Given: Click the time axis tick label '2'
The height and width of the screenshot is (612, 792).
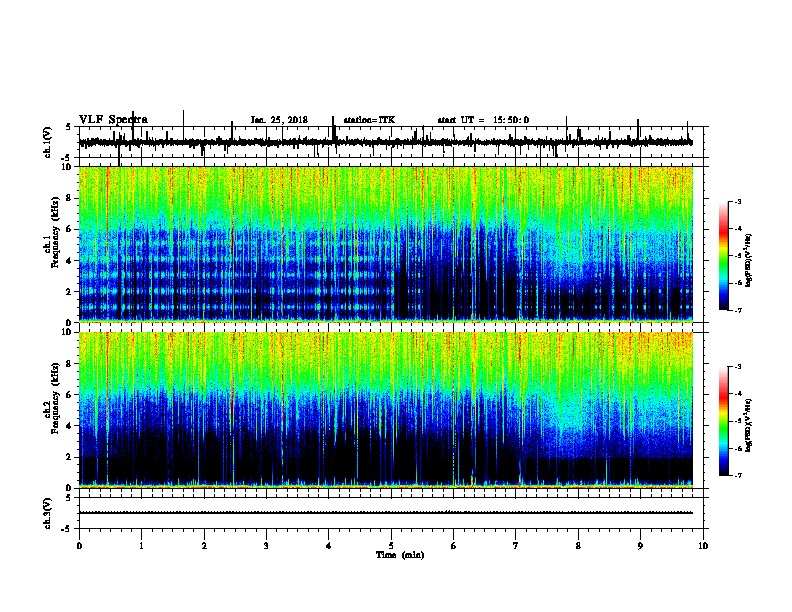Looking at the screenshot, I should tap(204, 546).
